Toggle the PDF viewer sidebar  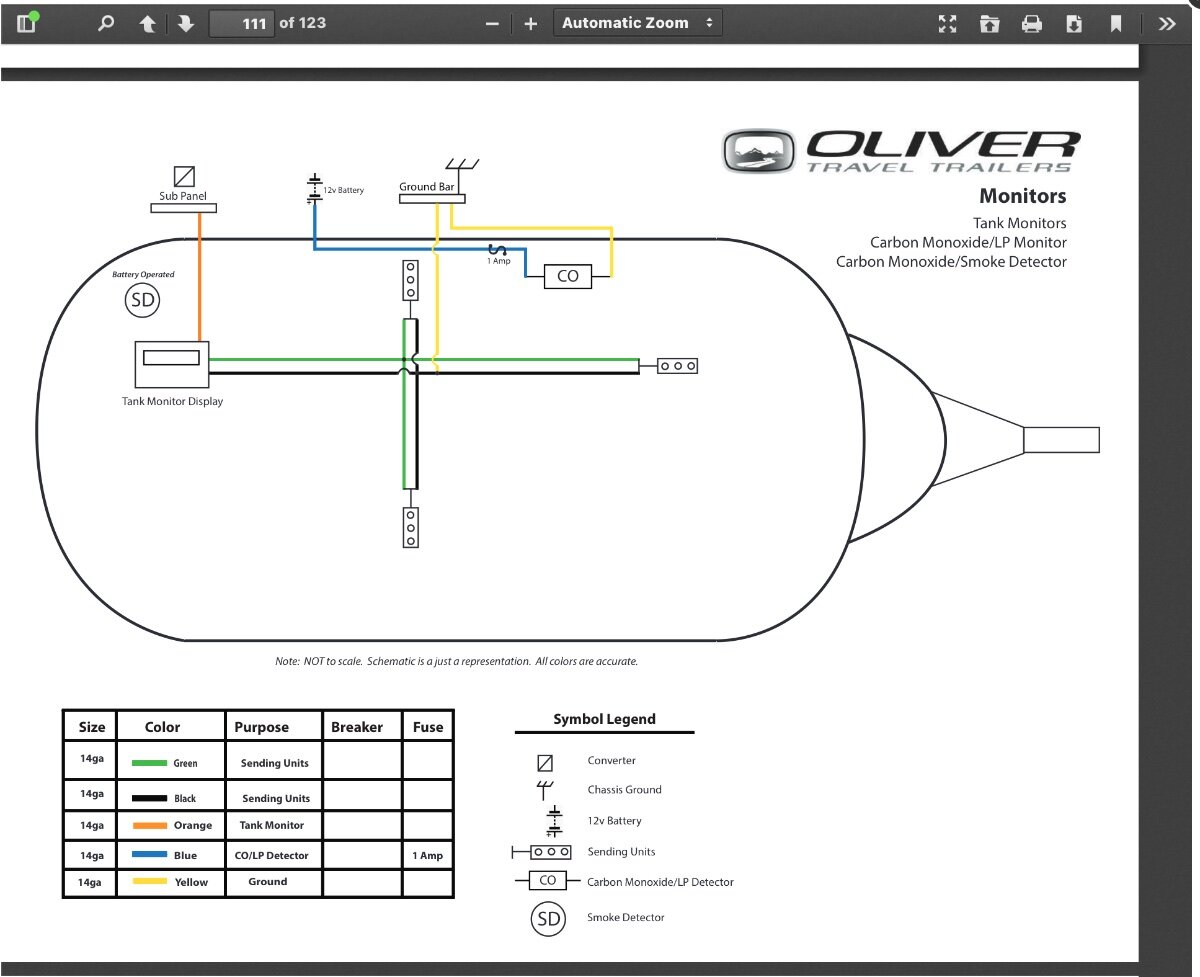[27, 23]
